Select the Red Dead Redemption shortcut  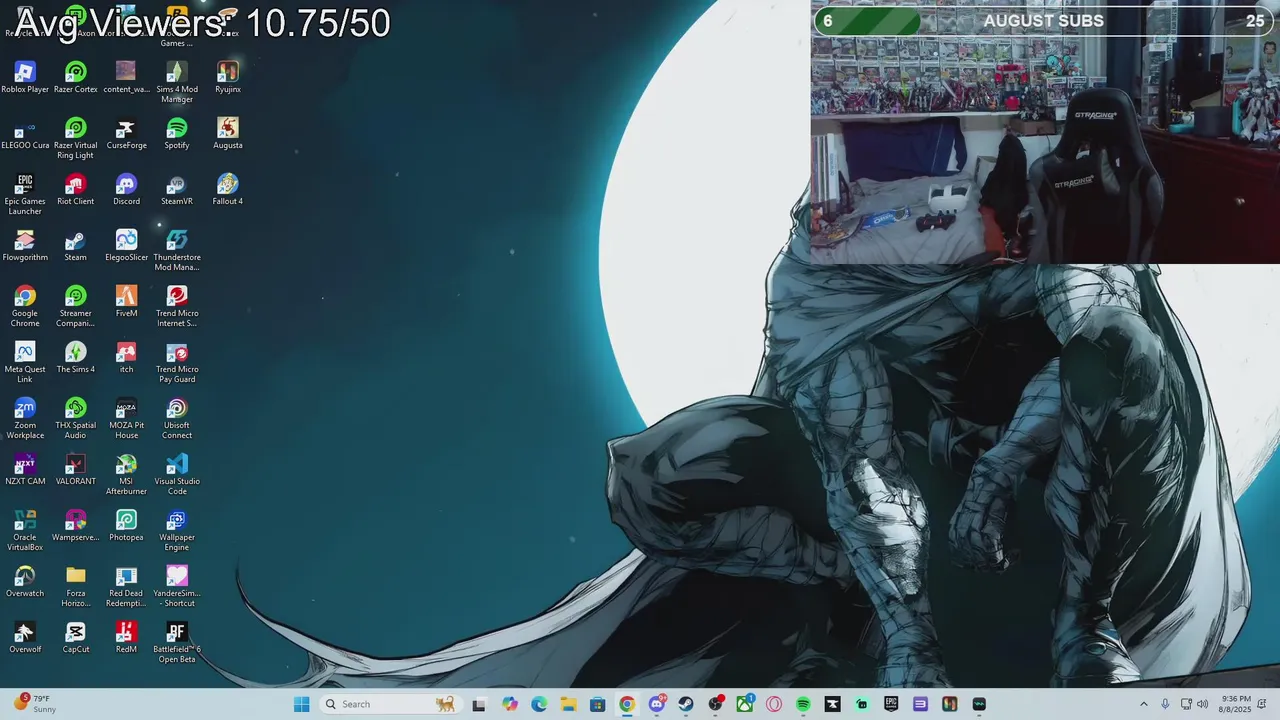click(126, 586)
